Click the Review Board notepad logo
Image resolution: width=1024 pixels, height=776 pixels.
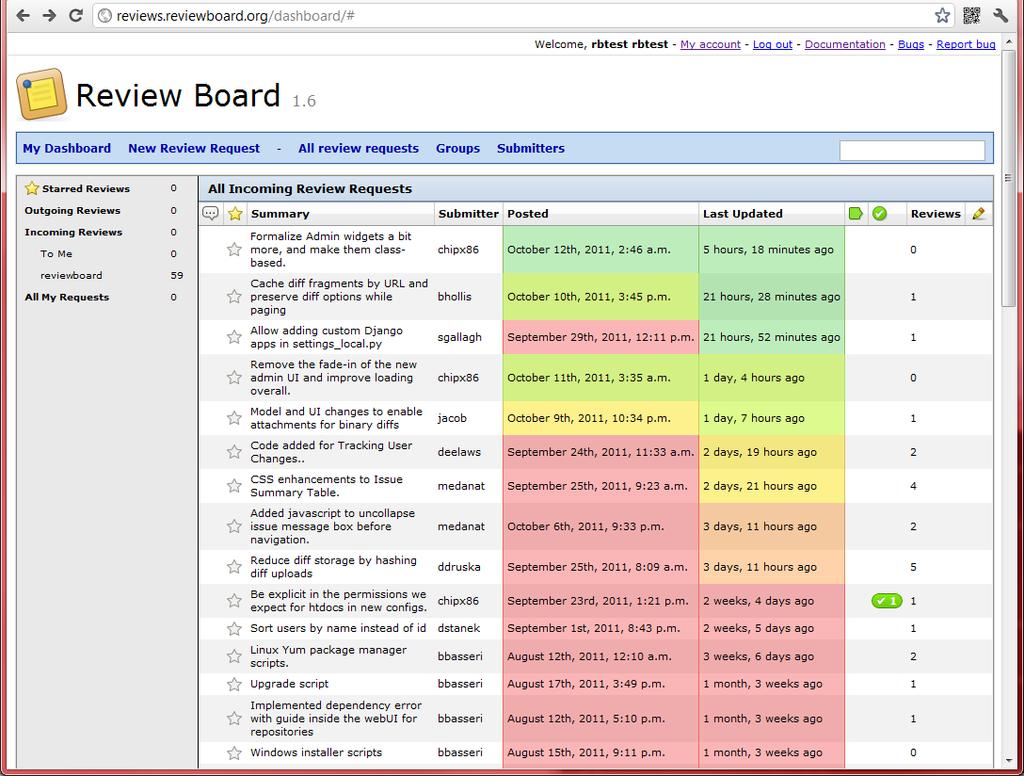tap(41, 94)
